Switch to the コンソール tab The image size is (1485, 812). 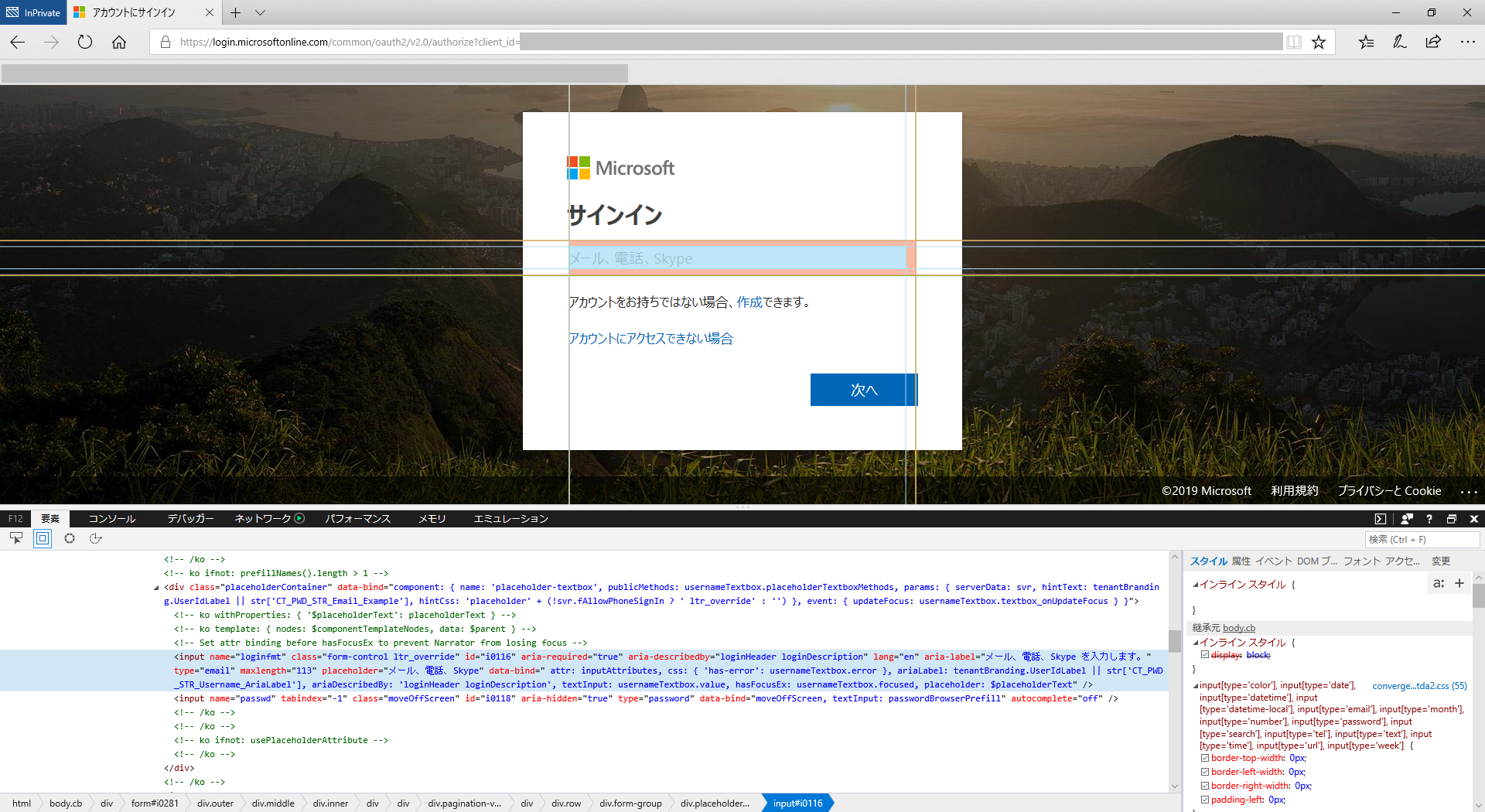point(112,519)
